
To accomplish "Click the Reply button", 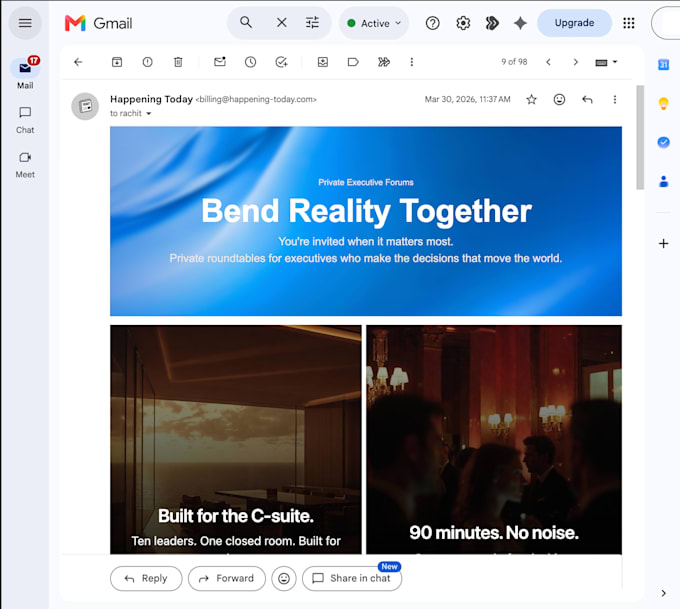I will [146, 578].
